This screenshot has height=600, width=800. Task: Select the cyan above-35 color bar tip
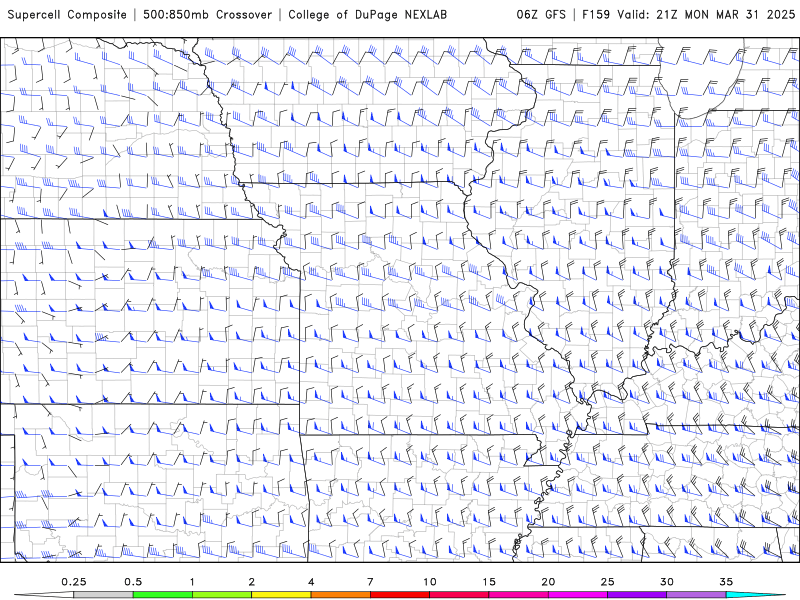pos(755,595)
